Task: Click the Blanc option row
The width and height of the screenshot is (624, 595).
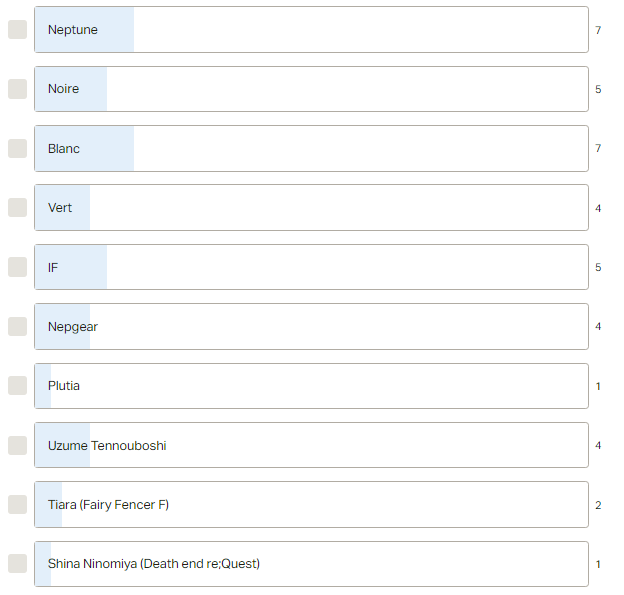Action: 311,148
